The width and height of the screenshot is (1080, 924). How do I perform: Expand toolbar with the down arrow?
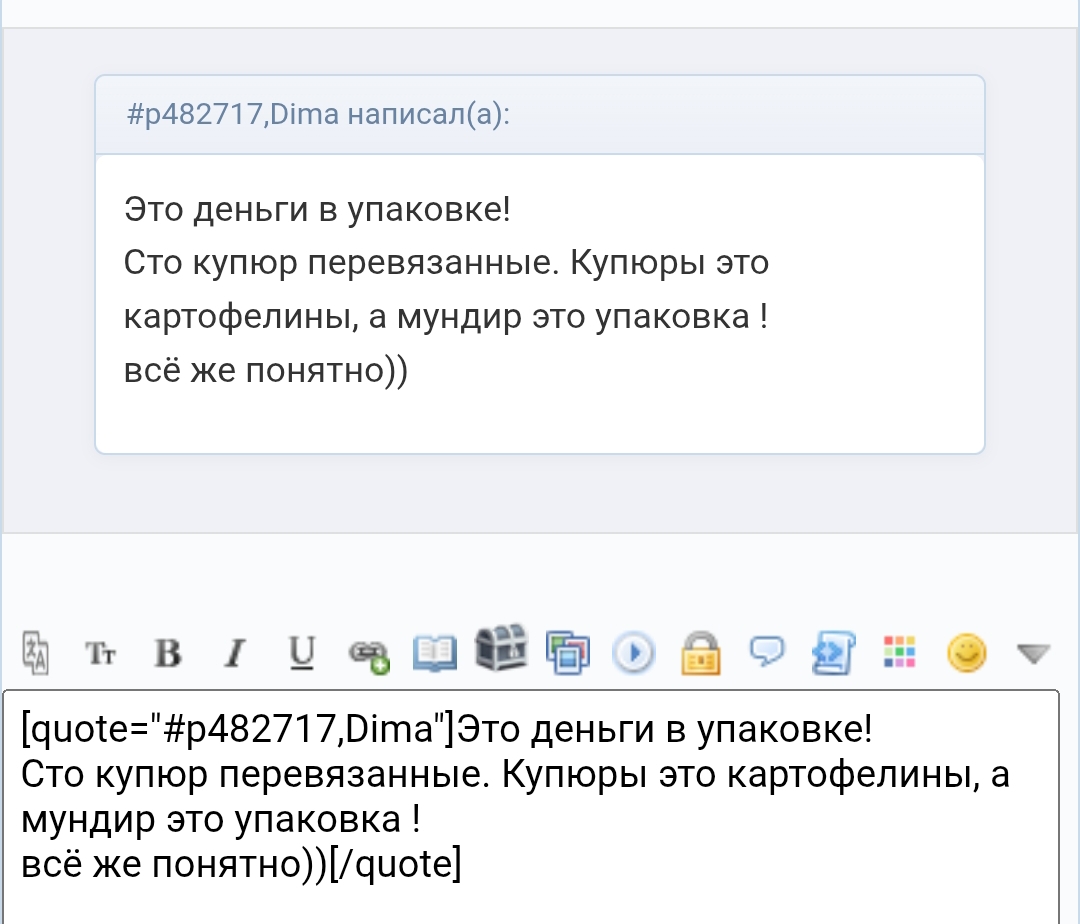coord(1033,654)
